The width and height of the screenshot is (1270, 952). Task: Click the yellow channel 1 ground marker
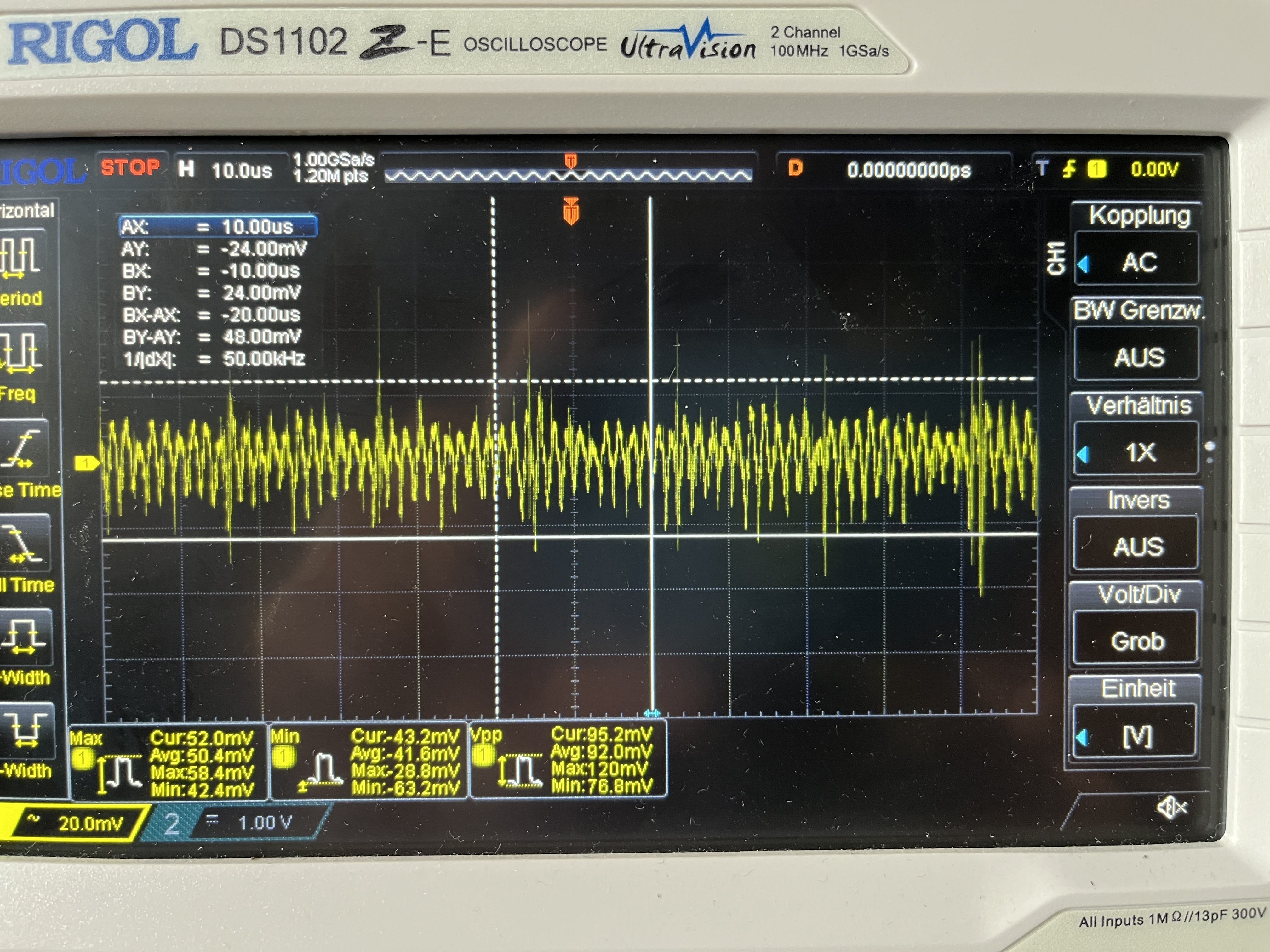click(x=86, y=463)
